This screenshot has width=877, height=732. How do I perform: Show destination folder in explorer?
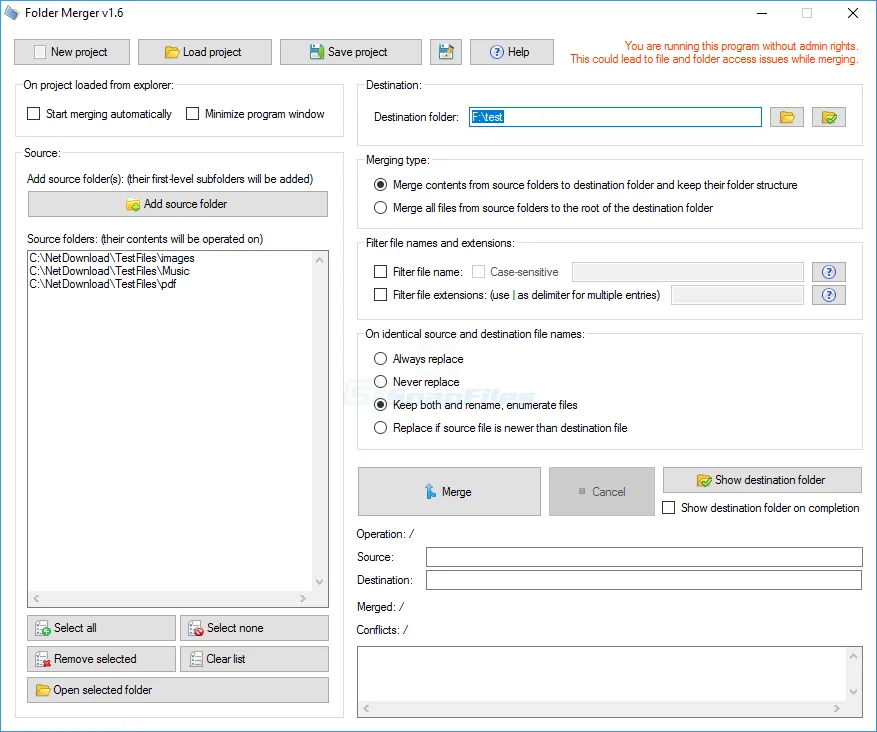(762, 480)
